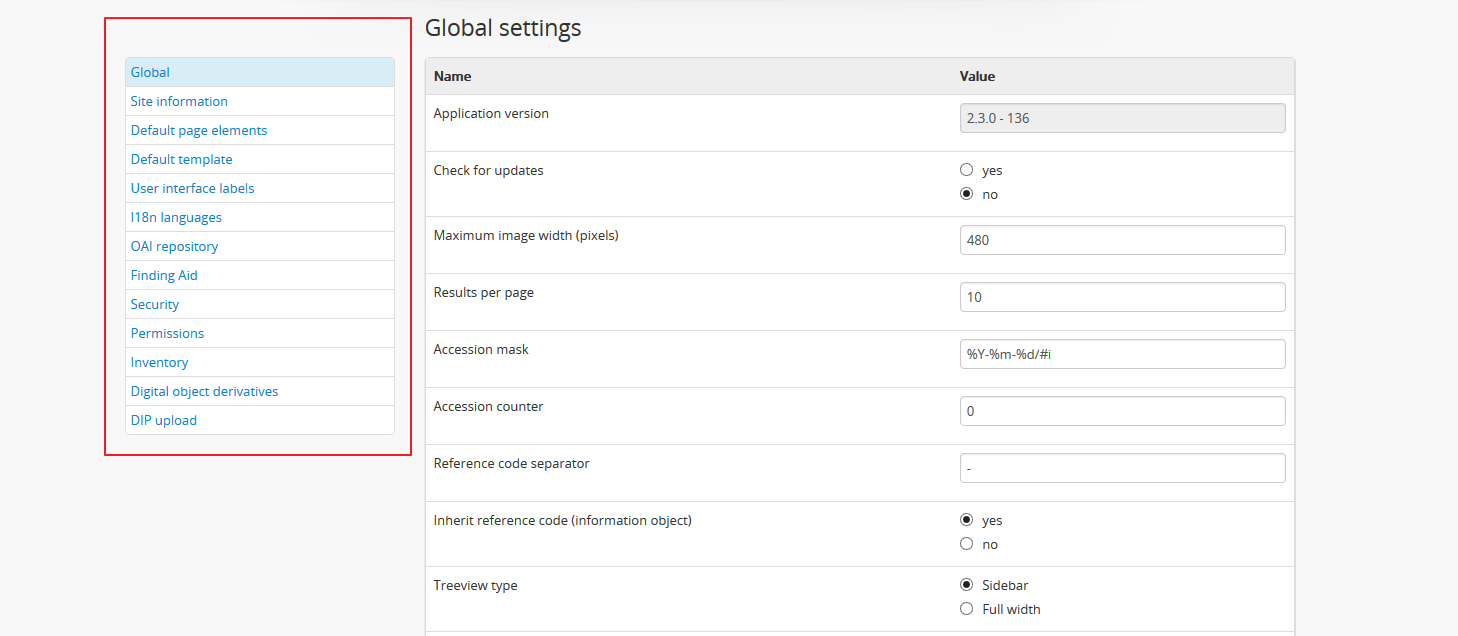Choose 'no' for Inherit reference code
This screenshot has width=1458, height=636.
coord(966,544)
